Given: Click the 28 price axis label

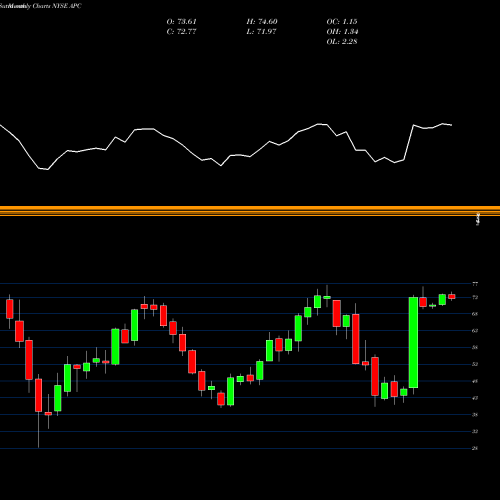Looking at the screenshot, I should 475,448.
